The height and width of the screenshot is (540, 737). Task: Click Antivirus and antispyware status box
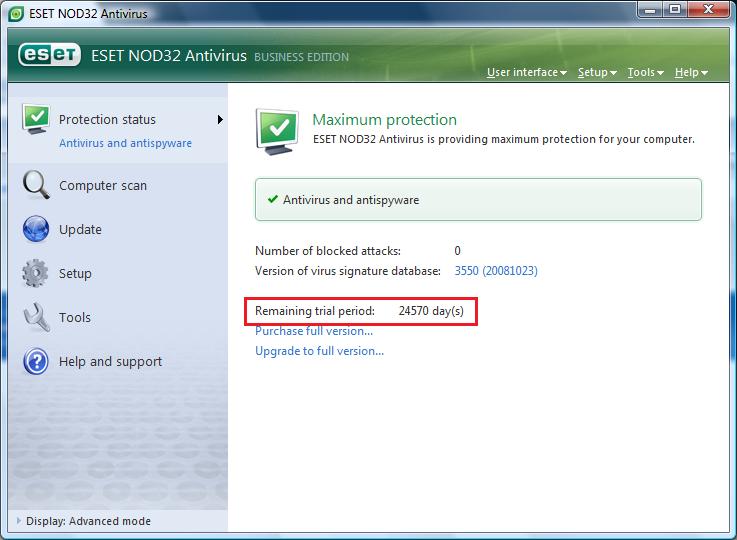click(478, 199)
